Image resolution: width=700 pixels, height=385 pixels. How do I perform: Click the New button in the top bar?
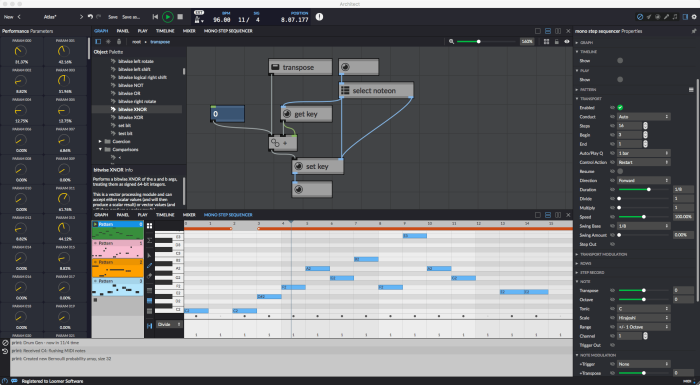(8, 17)
